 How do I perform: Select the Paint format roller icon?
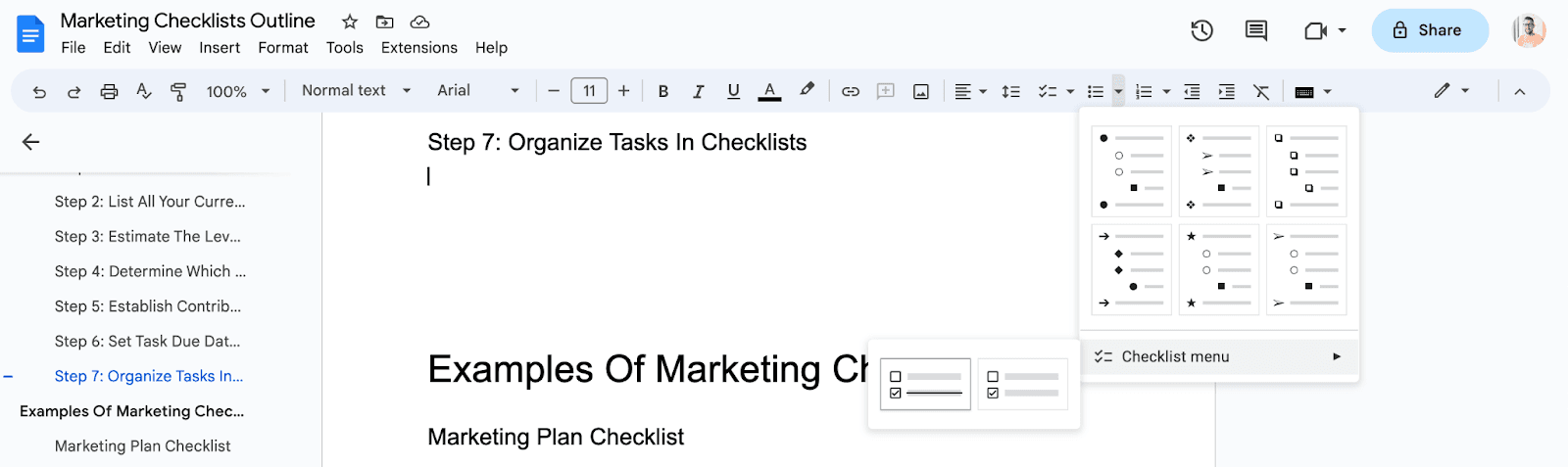tap(178, 91)
